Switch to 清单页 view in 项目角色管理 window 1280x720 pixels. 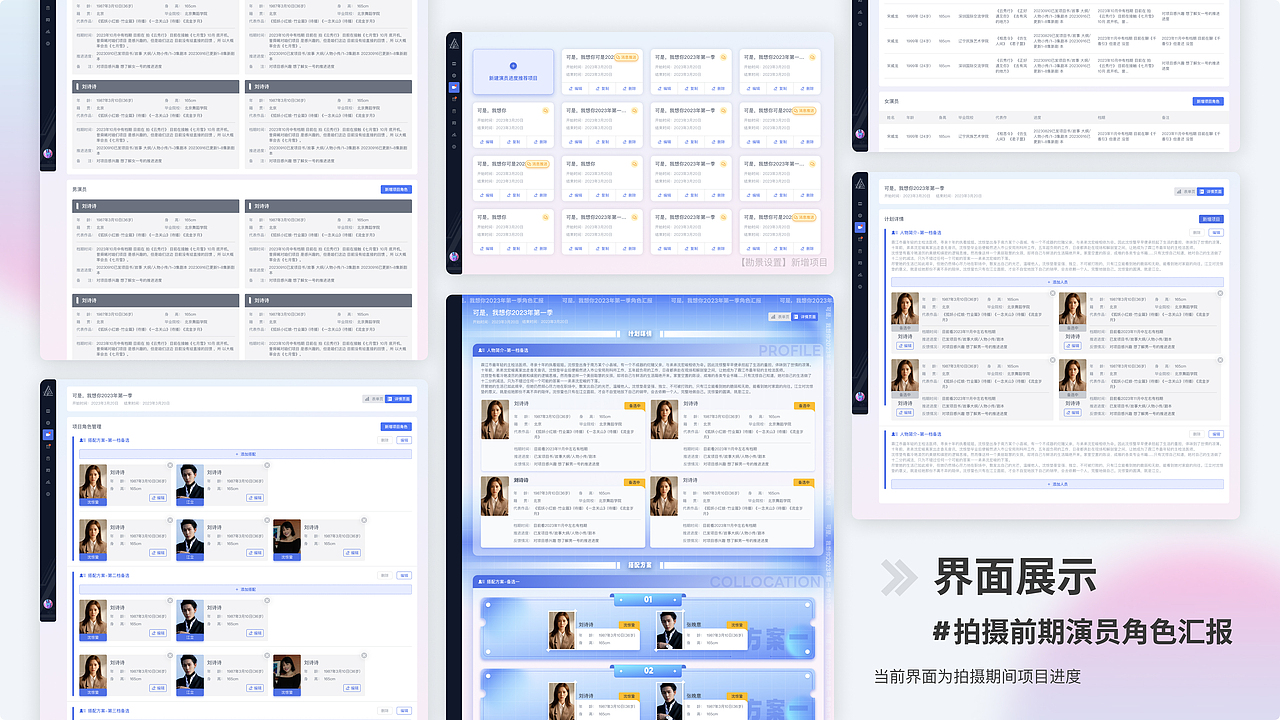tap(374, 399)
